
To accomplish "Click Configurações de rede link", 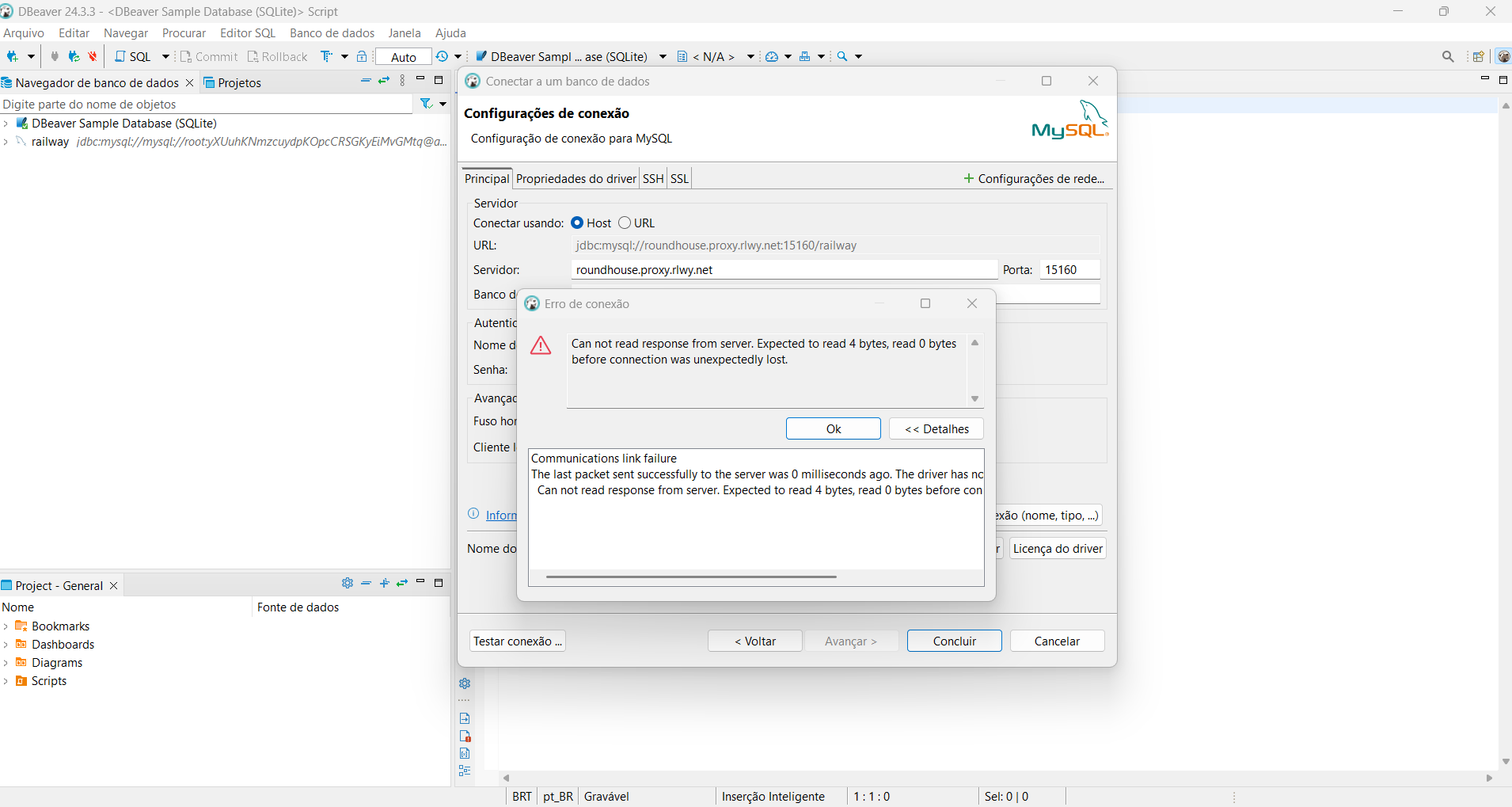I will [1034, 179].
